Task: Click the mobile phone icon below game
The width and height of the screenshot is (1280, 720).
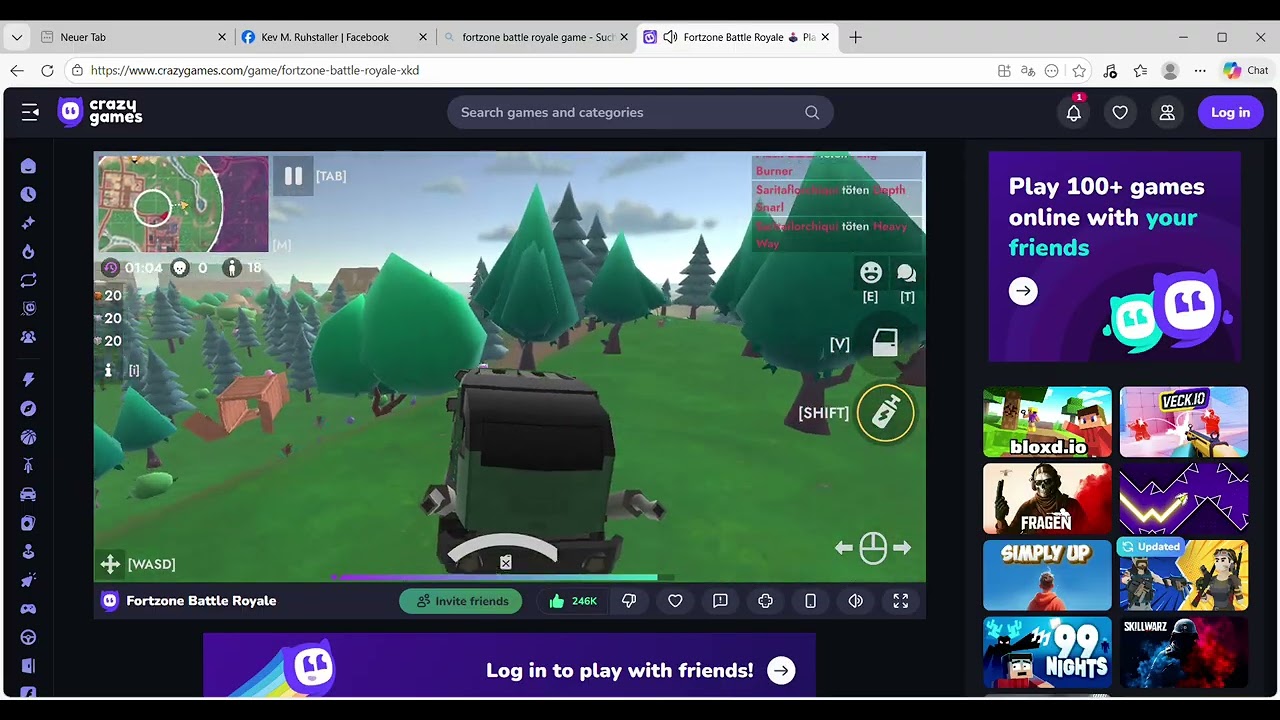Action: point(811,601)
